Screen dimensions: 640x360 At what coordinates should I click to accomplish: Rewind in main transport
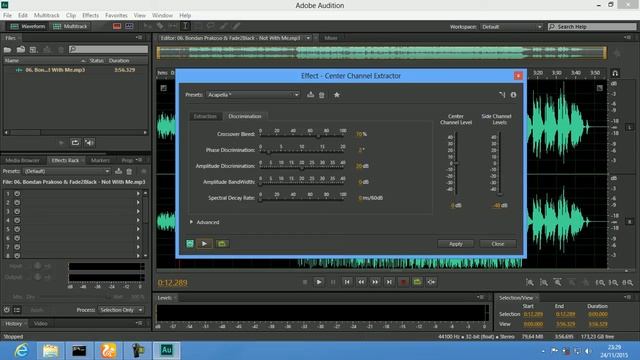click(x=361, y=282)
